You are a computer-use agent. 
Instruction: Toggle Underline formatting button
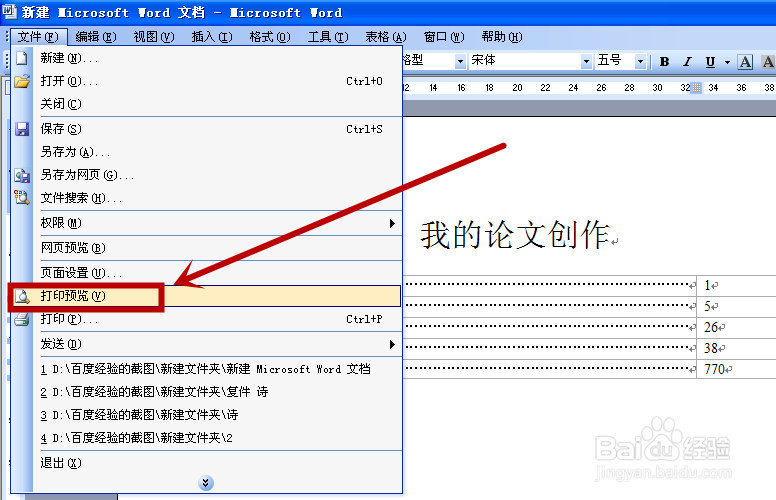coord(710,62)
